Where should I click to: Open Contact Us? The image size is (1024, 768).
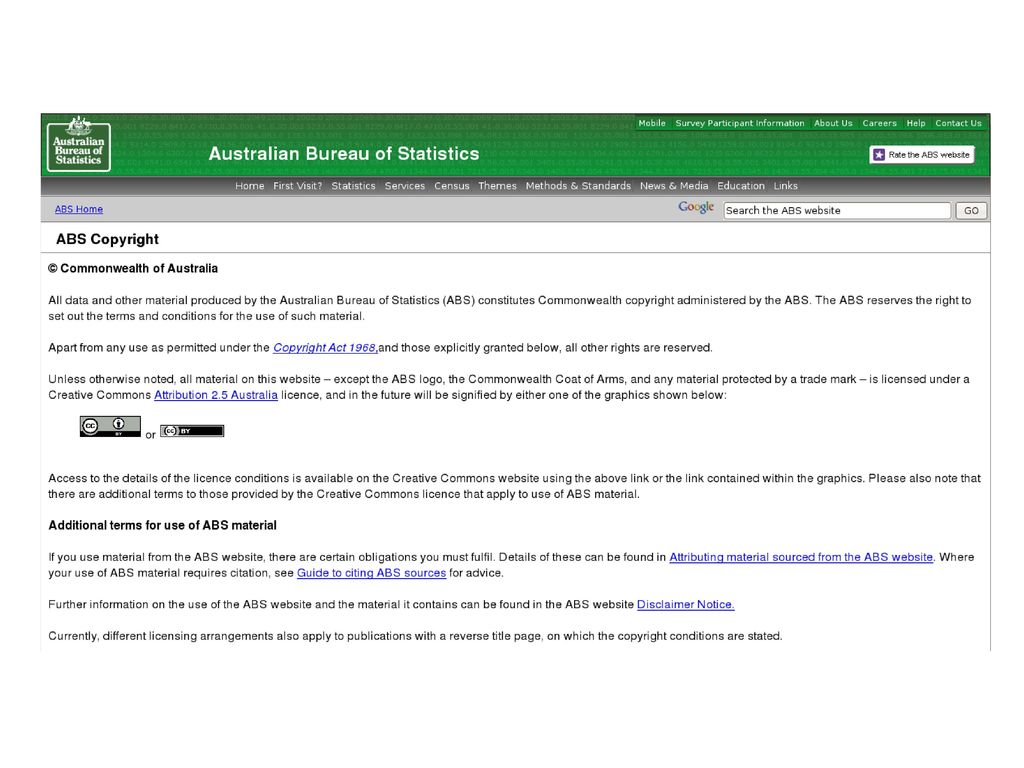(x=958, y=123)
